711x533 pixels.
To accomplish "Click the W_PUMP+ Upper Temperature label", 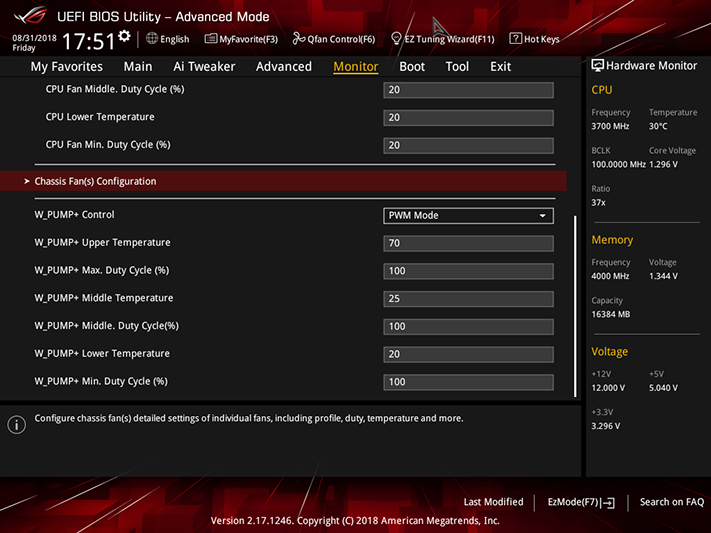I will pos(102,242).
